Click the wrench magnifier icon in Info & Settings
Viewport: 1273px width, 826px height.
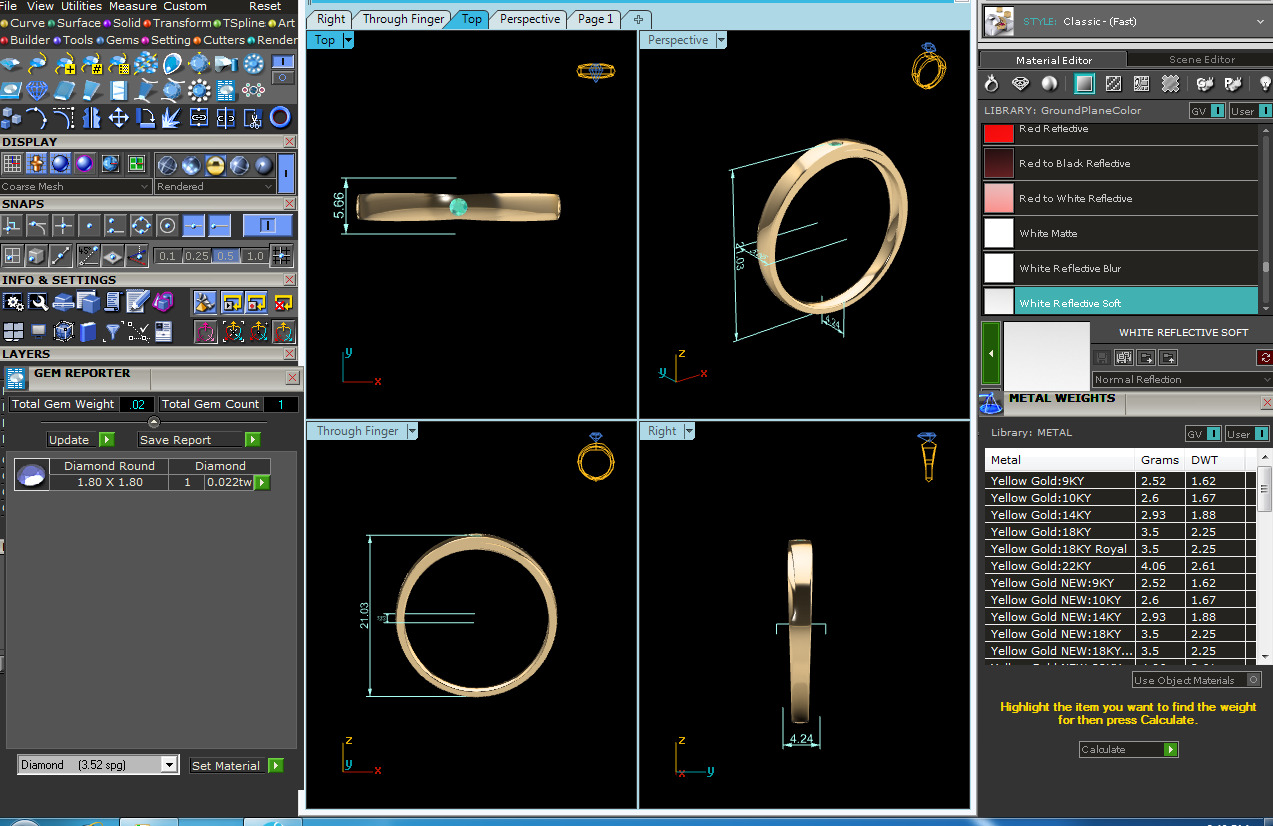coord(38,301)
